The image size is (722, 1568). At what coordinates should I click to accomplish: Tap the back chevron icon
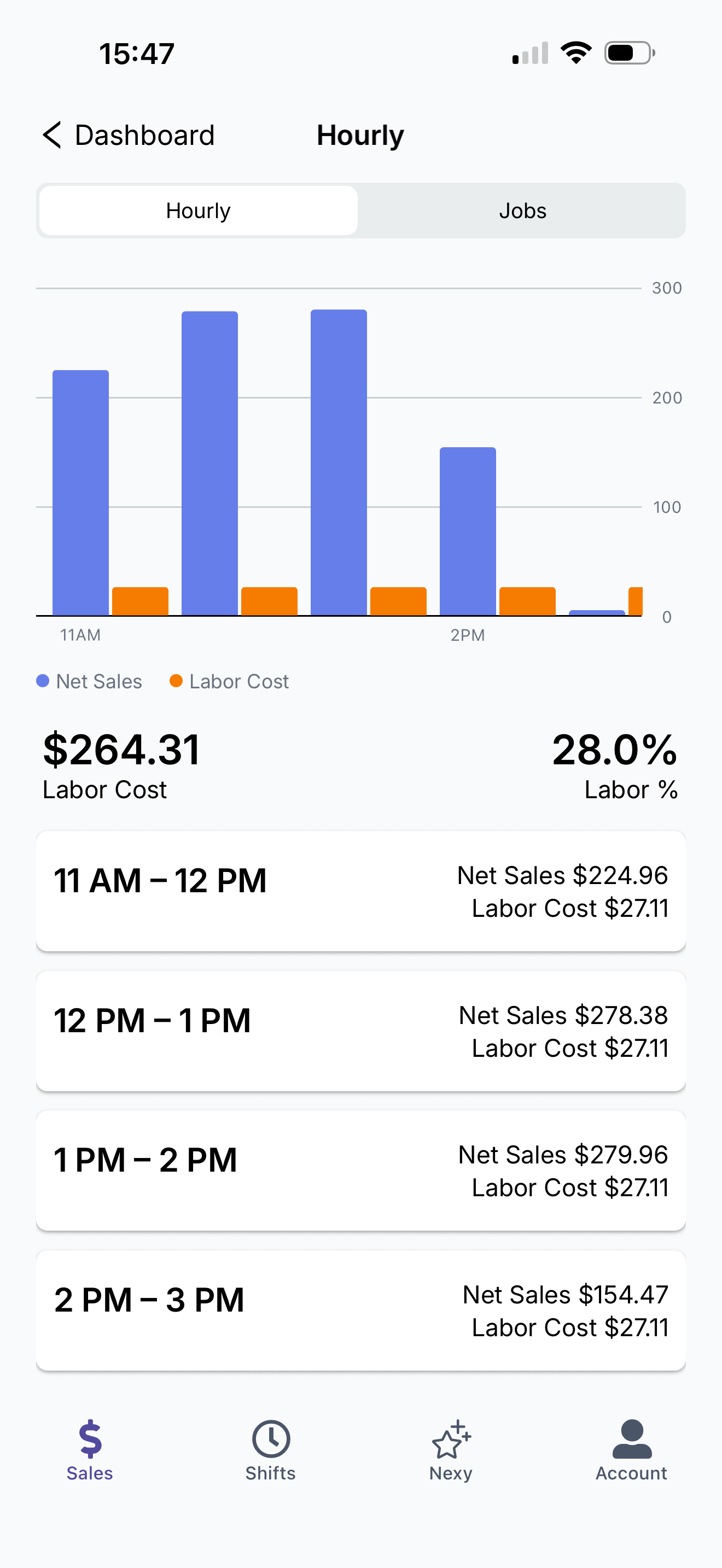click(x=53, y=134)
